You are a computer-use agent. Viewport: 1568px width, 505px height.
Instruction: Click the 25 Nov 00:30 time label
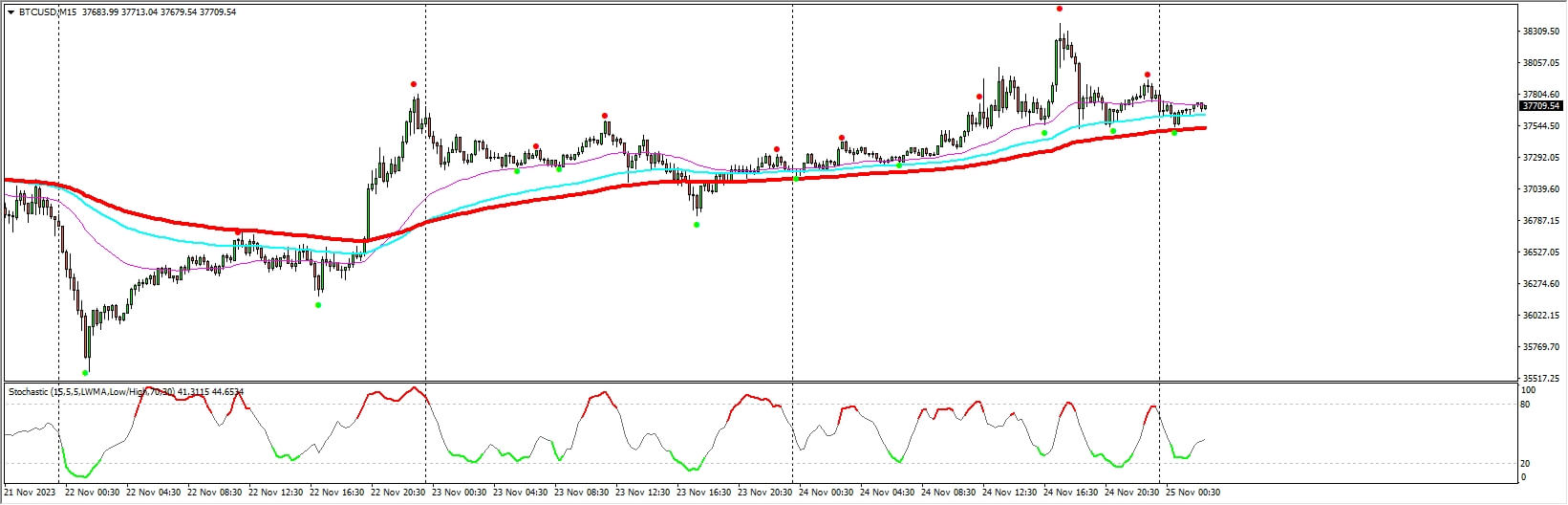pos(1192,494)
